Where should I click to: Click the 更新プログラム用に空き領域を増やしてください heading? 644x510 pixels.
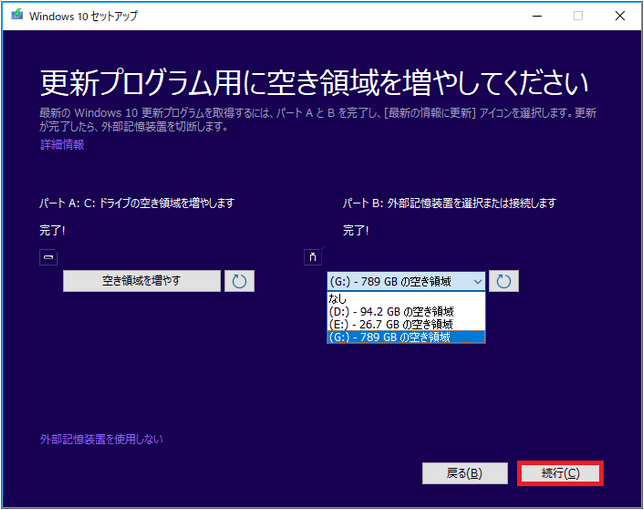[x=314, y=82]
